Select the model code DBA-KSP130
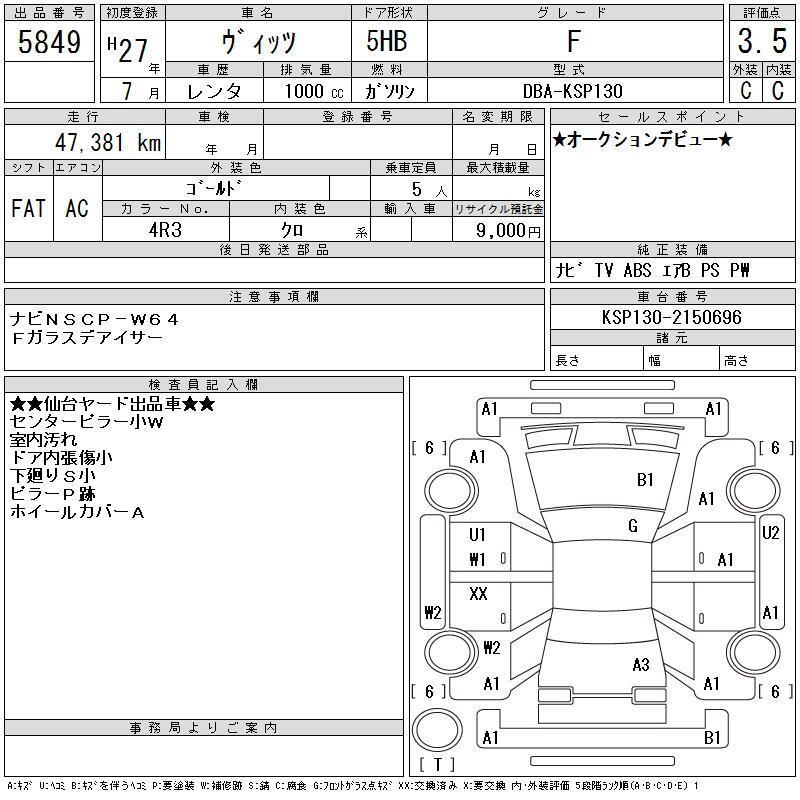 pyautogui.click(x=573, y=91)
